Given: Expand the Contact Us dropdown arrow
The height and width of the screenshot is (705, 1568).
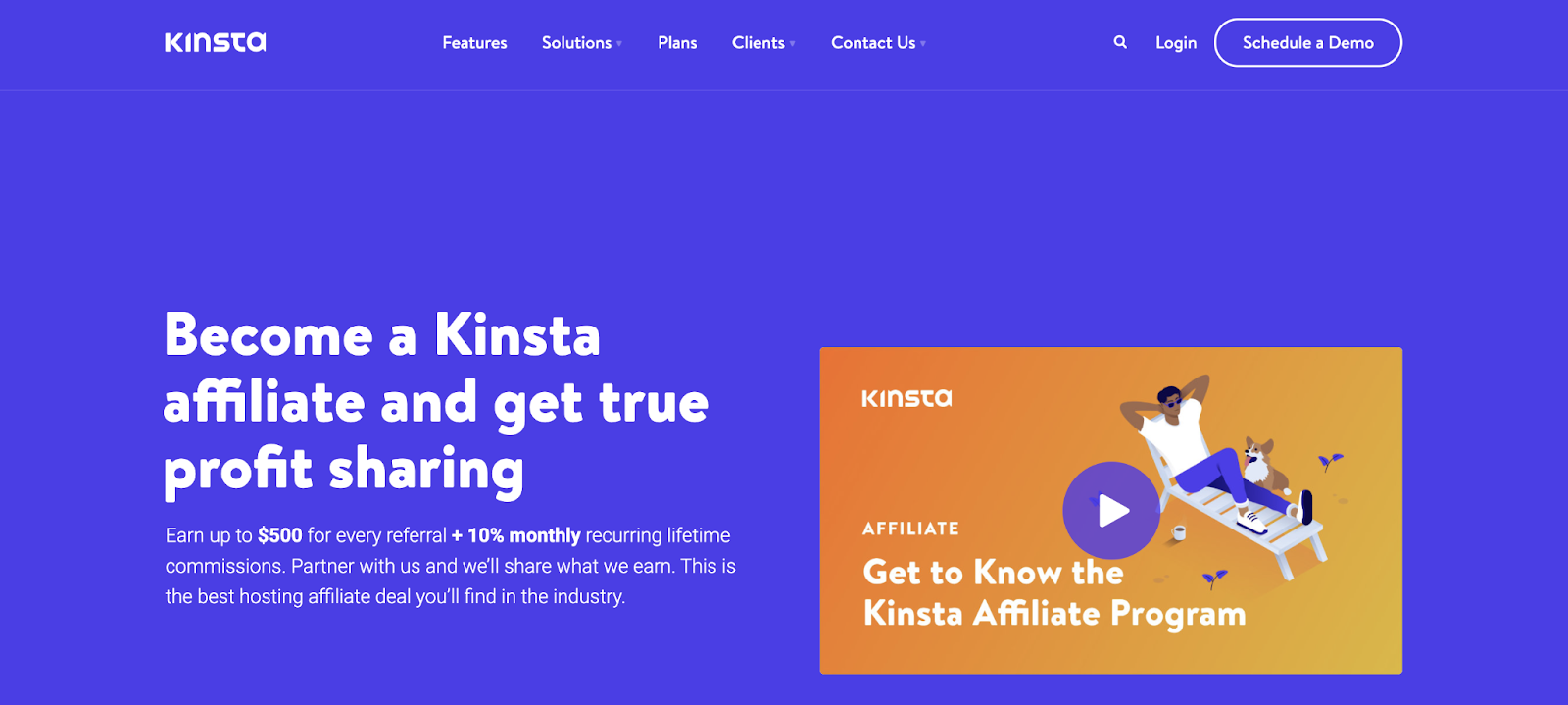Looking at the screenshot, I should 923,44.
